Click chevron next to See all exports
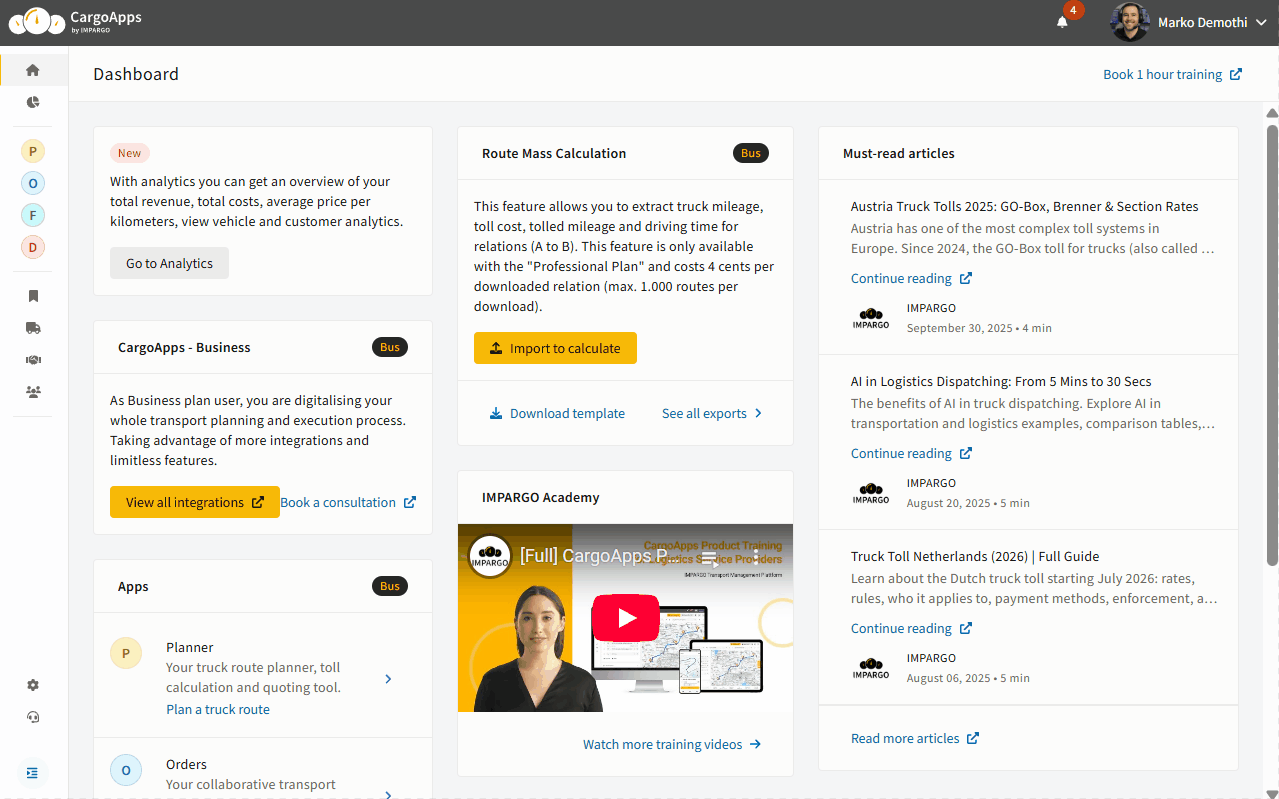The height and width of the screenshot is (799, 1279). click(758, 413)
